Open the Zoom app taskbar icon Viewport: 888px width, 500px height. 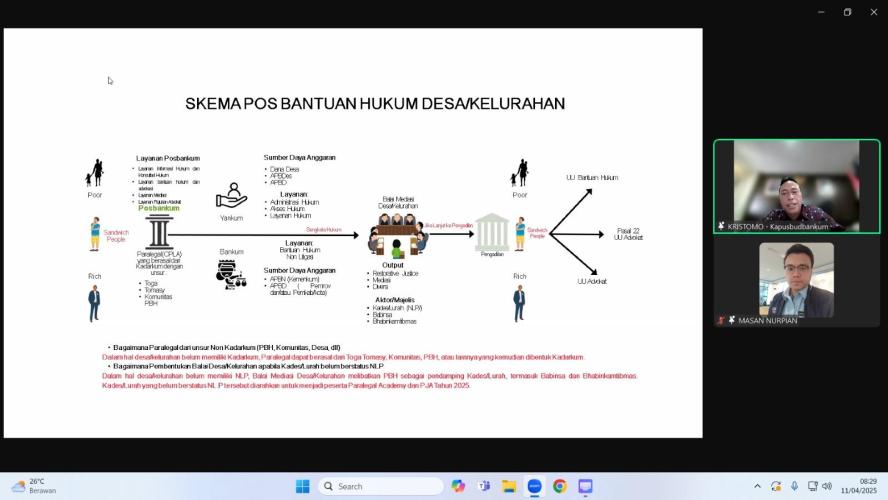coord(534,486)
